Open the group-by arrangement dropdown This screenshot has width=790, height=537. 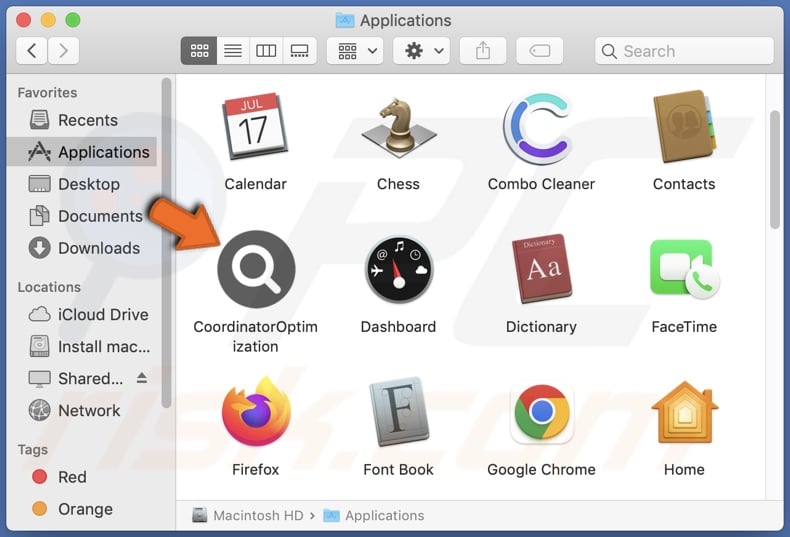click(x=355, y=50)
